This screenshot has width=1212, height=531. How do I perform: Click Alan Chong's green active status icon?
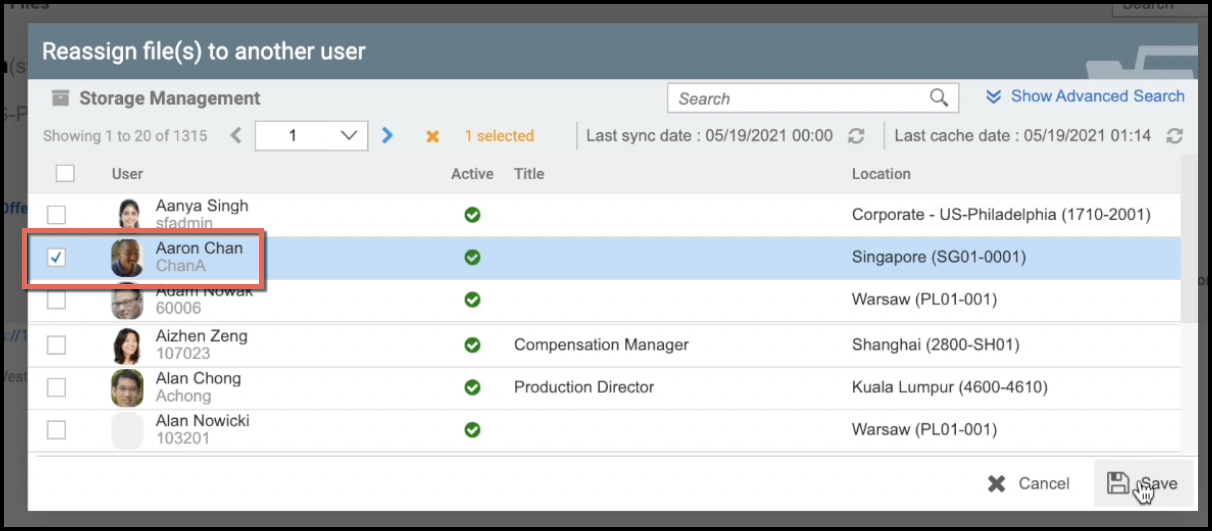pos(472,387)
